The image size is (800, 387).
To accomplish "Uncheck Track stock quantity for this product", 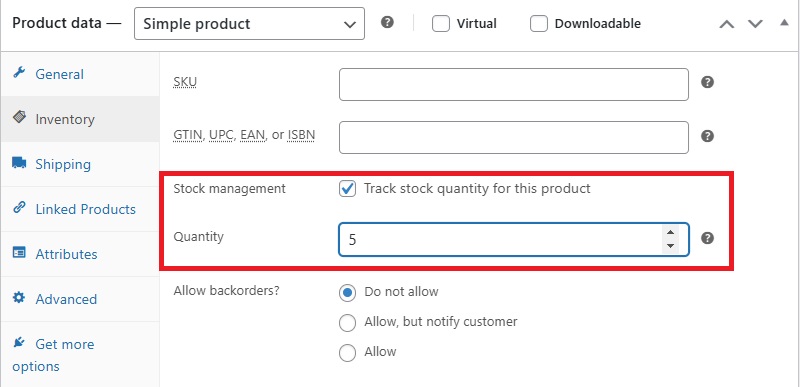I will tap(347, 189).
